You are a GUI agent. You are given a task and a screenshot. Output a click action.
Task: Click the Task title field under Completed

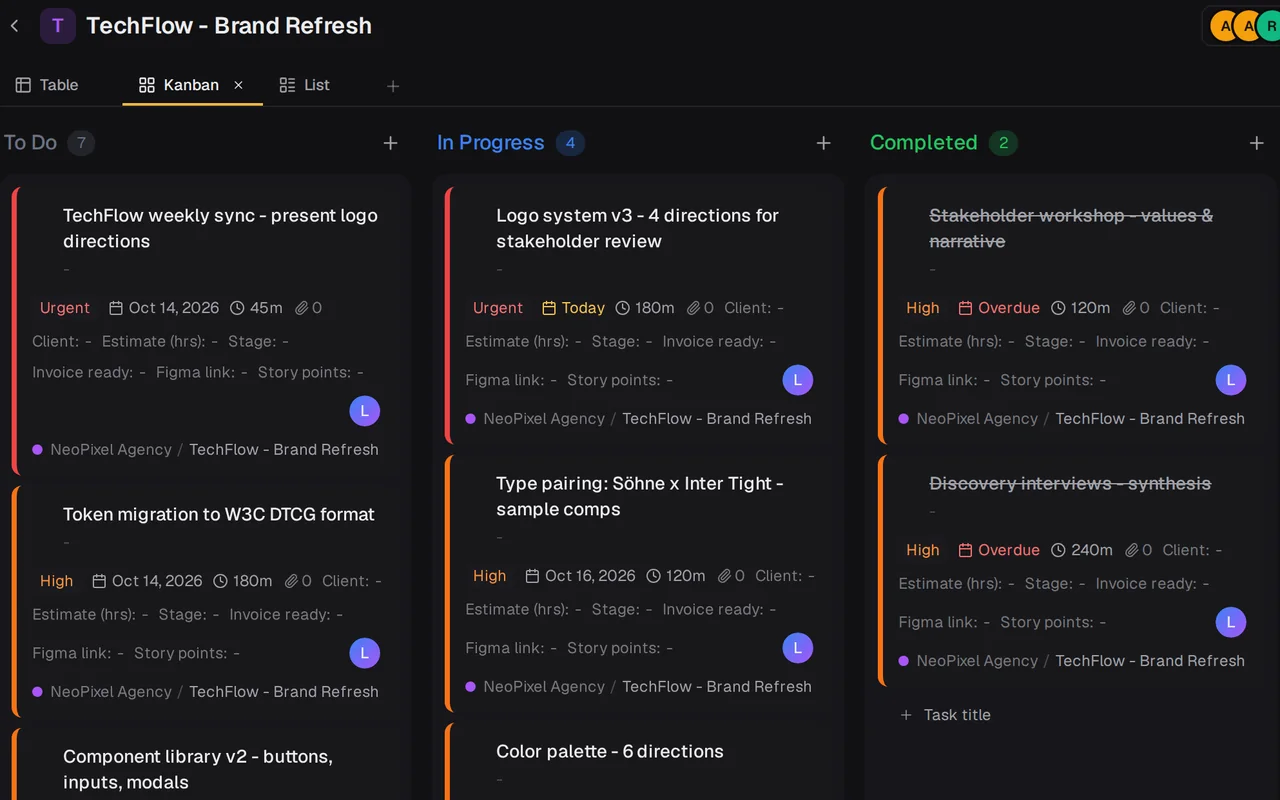[x=957, y=715]
